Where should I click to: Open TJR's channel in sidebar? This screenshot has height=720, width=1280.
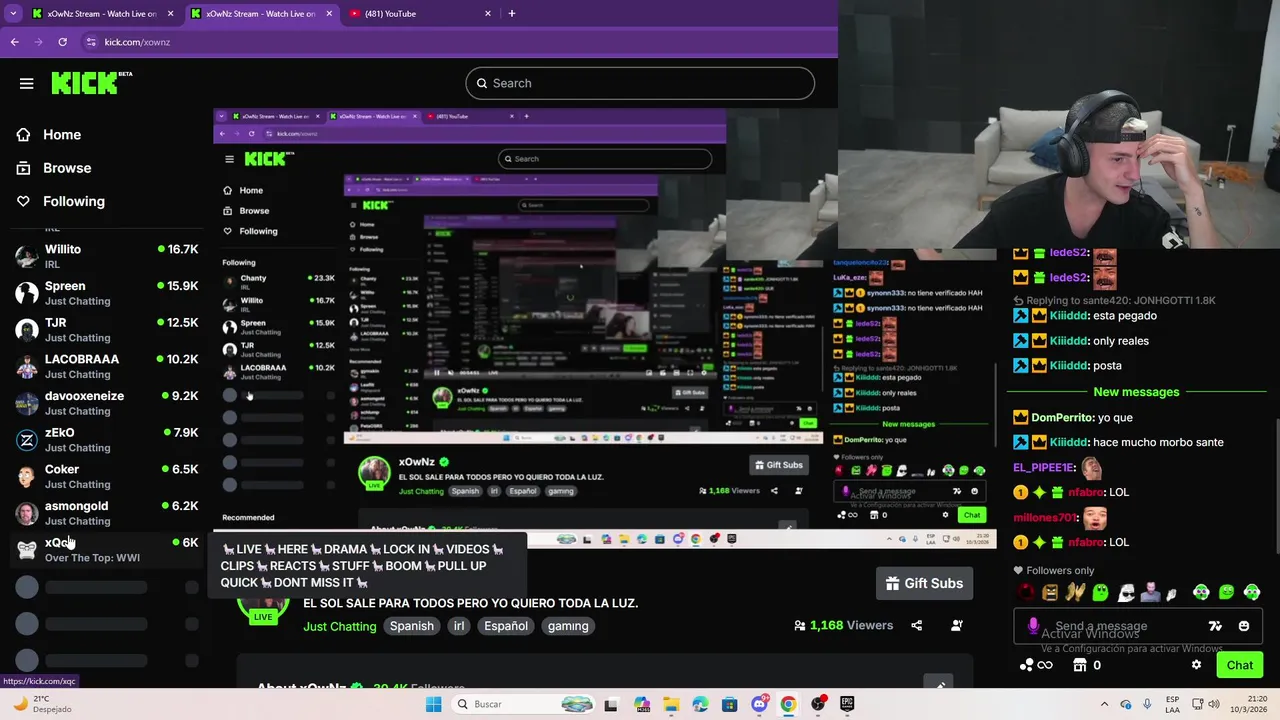pyautogui.click(x=107, y=330)
